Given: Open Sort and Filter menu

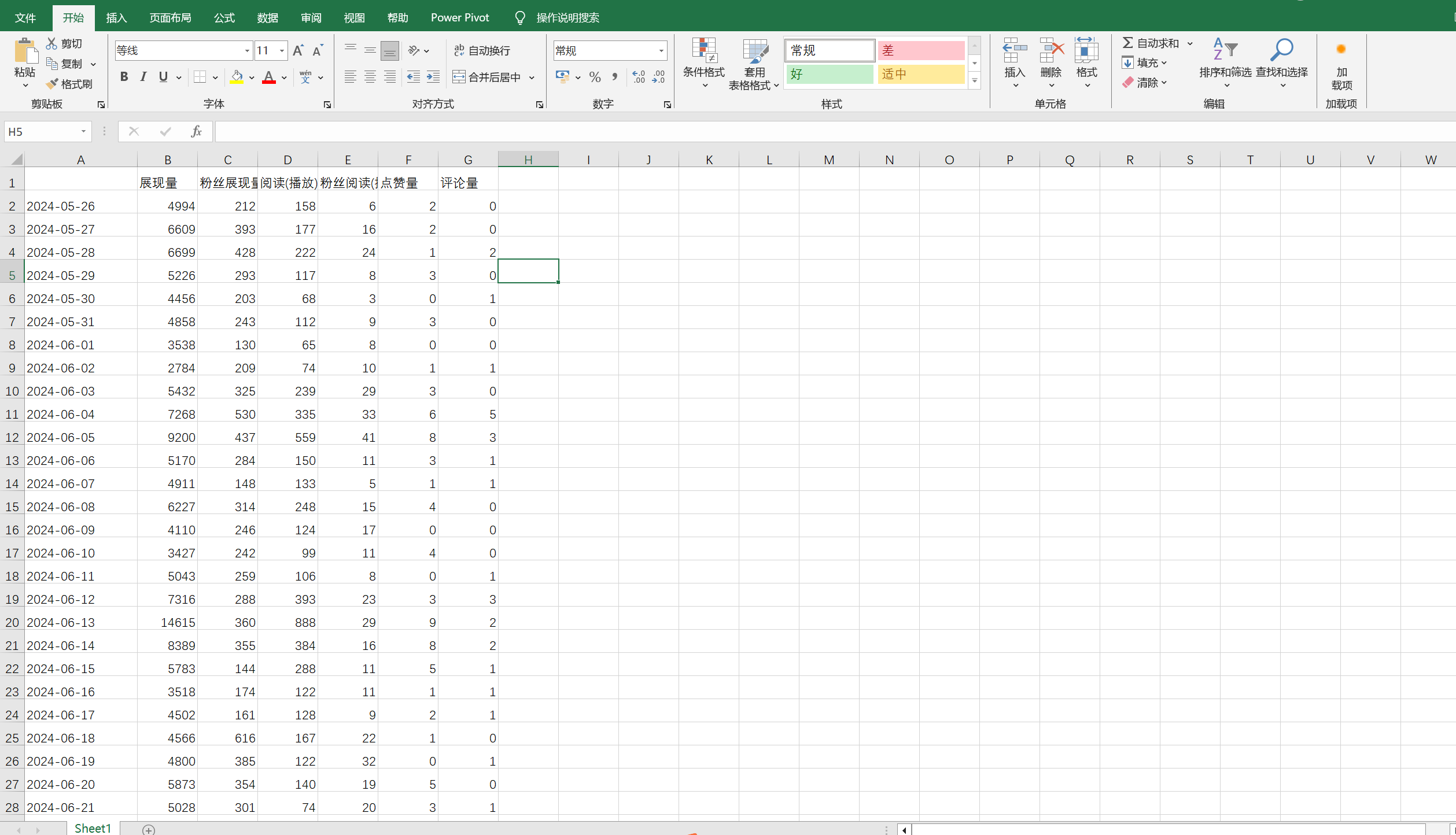Looking at the screenshot, I should click(1225, 64).
